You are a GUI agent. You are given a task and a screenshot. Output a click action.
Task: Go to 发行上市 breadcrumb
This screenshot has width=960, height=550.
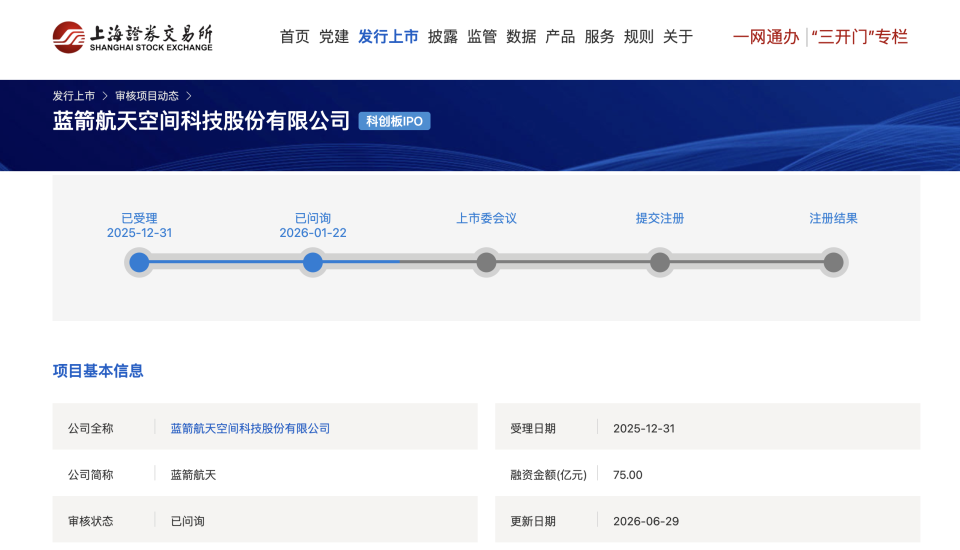(73, 96)
